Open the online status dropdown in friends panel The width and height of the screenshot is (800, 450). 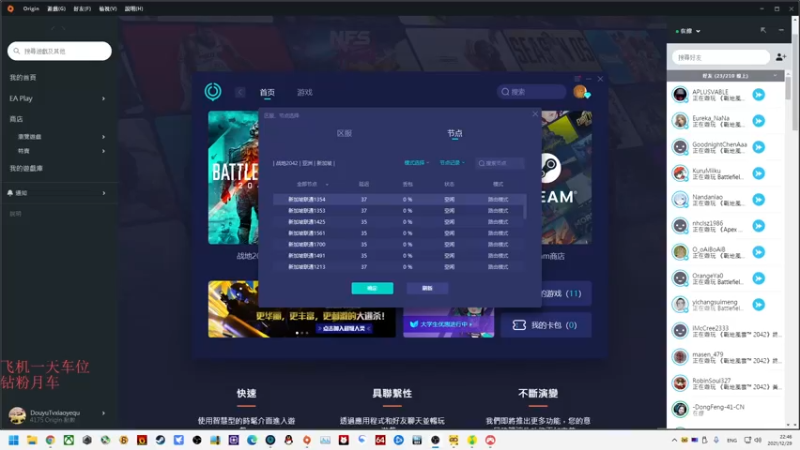(x=688, y=31)
